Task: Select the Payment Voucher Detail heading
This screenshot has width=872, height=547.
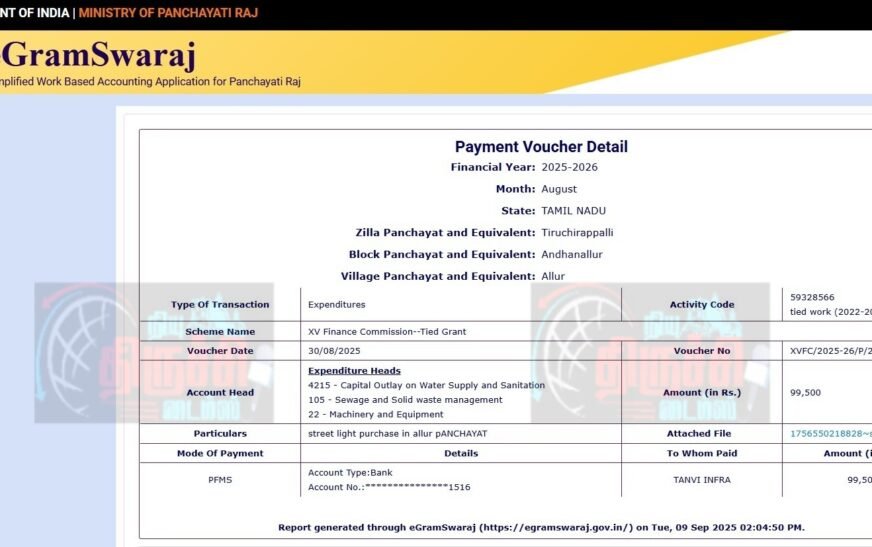Action: point(541,147)
